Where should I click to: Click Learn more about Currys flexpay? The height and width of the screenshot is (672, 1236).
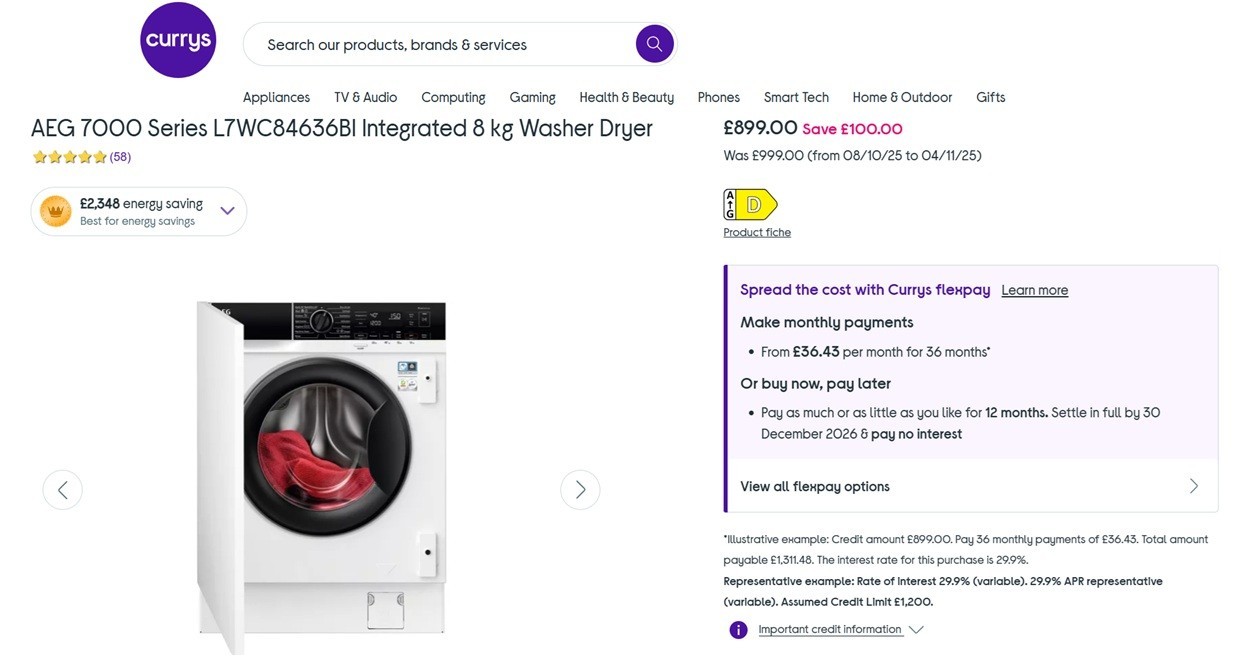click(1034, 290)
